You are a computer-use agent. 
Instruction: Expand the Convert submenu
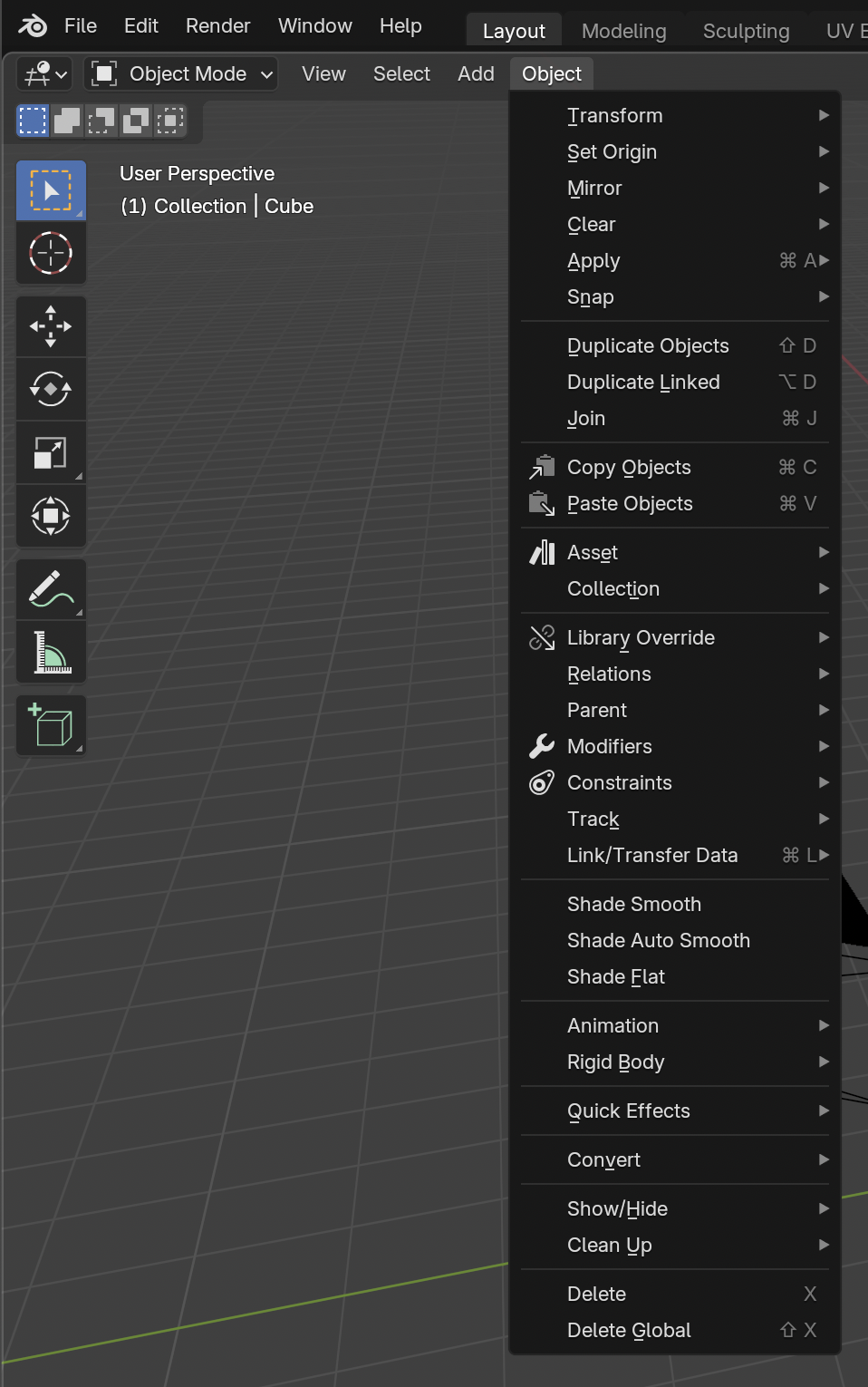[x=675, y=1159]
